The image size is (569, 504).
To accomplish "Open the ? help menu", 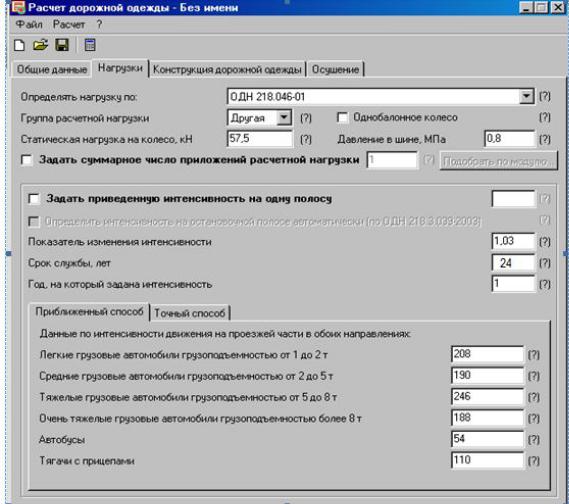I will 99,24.
